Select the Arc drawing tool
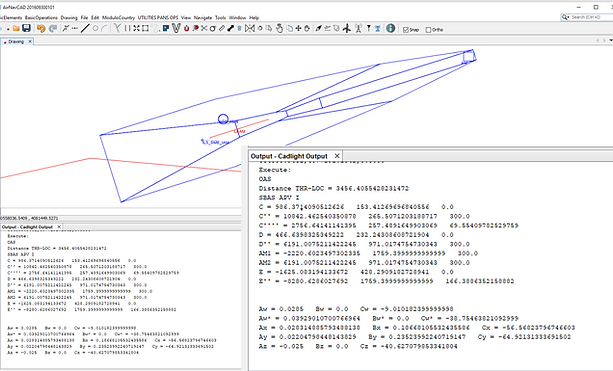The image size is (613, 371). click(x=104, y=28)
